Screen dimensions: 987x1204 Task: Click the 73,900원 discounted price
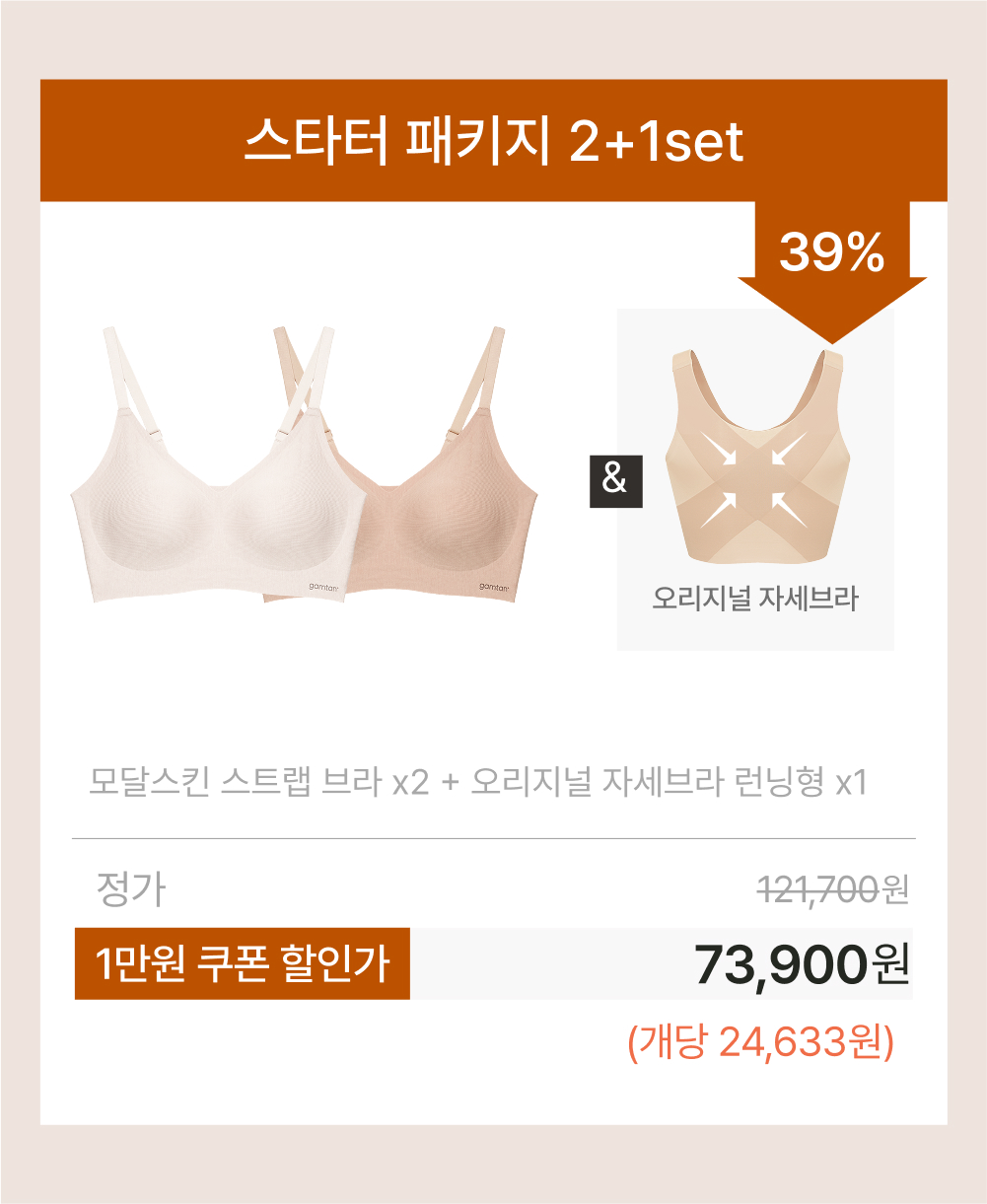point(802,964)
